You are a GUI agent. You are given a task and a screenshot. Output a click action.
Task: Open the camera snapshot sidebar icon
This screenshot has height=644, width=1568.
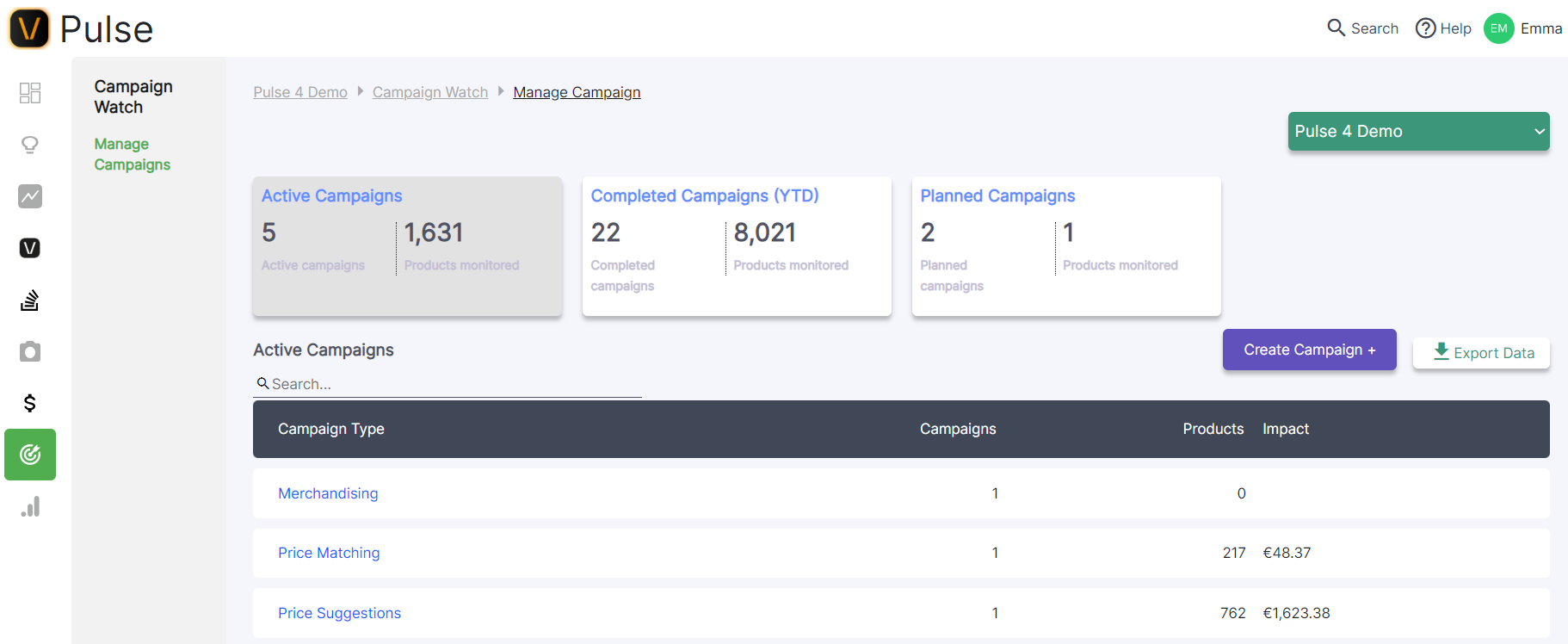[x=30, y=351]
